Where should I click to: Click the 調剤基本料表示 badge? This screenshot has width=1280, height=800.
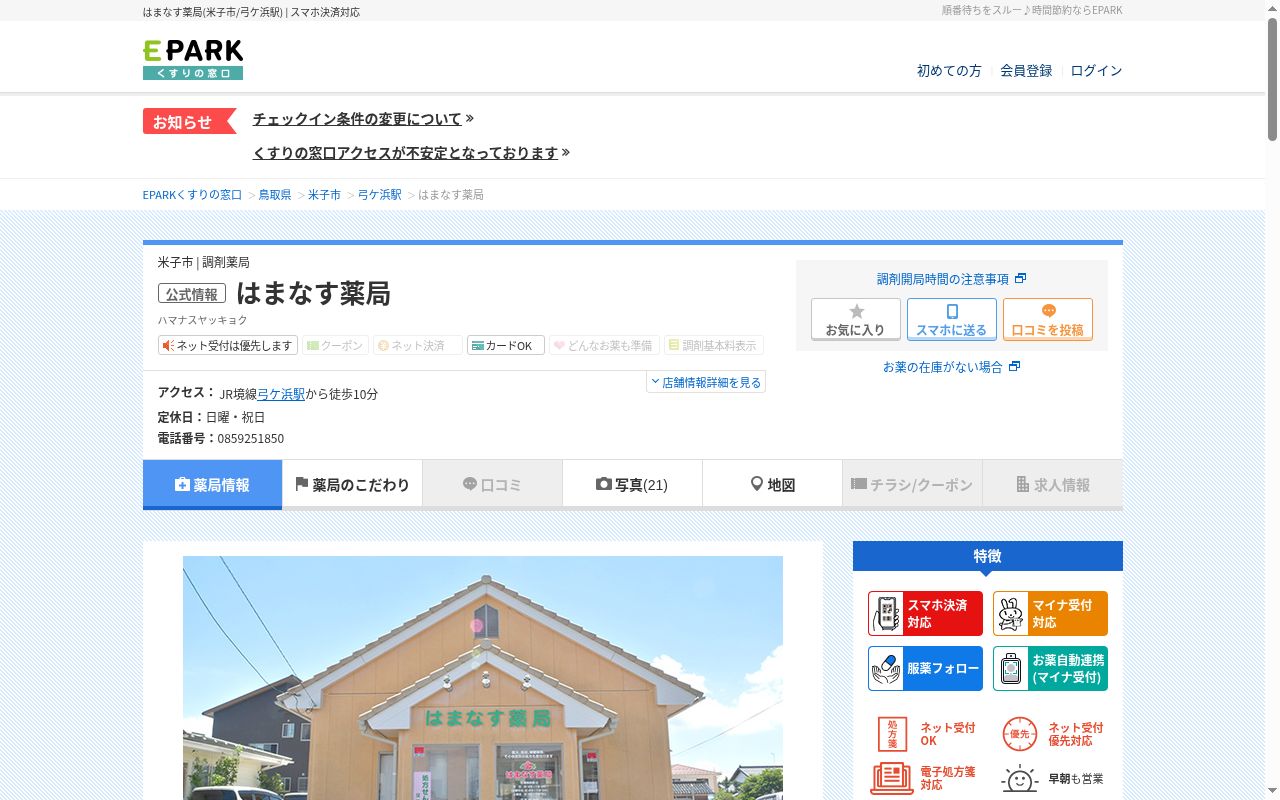tap(714, 345)
